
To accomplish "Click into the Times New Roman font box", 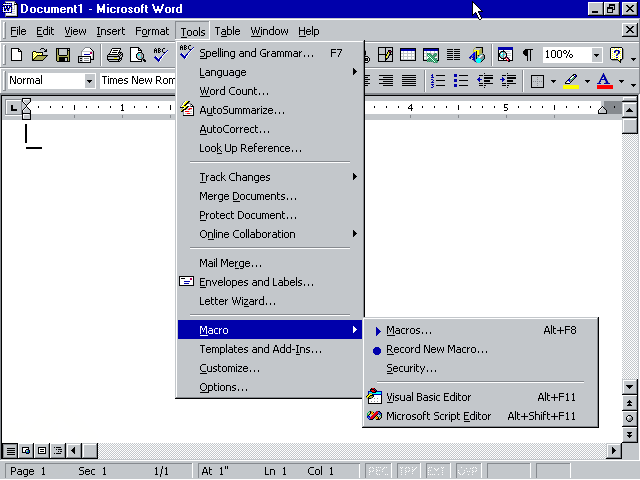I will pyautogui.click(x=138, y=80).
